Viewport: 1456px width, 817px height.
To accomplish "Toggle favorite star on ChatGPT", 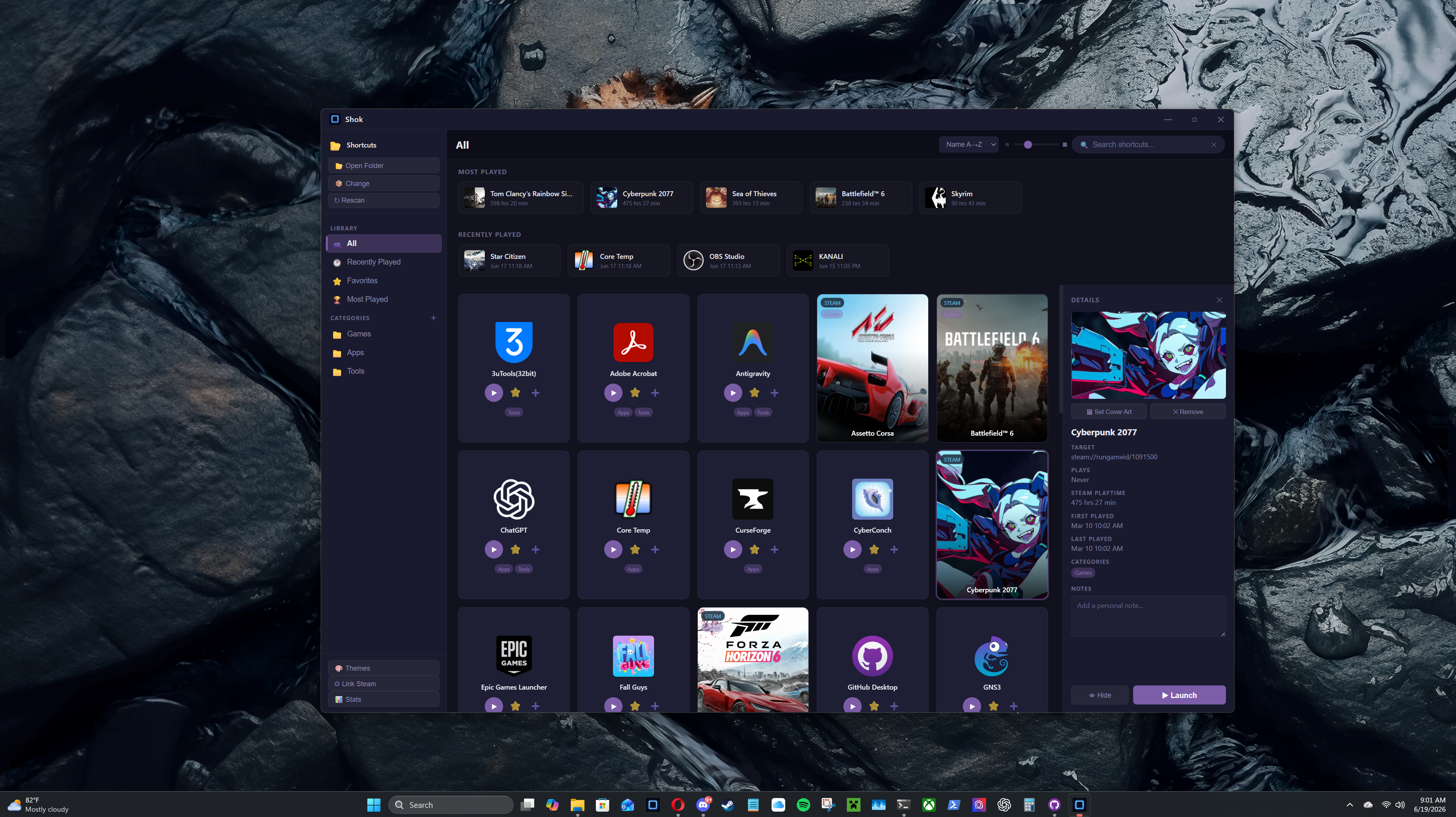I will click(x=516, y=549).
